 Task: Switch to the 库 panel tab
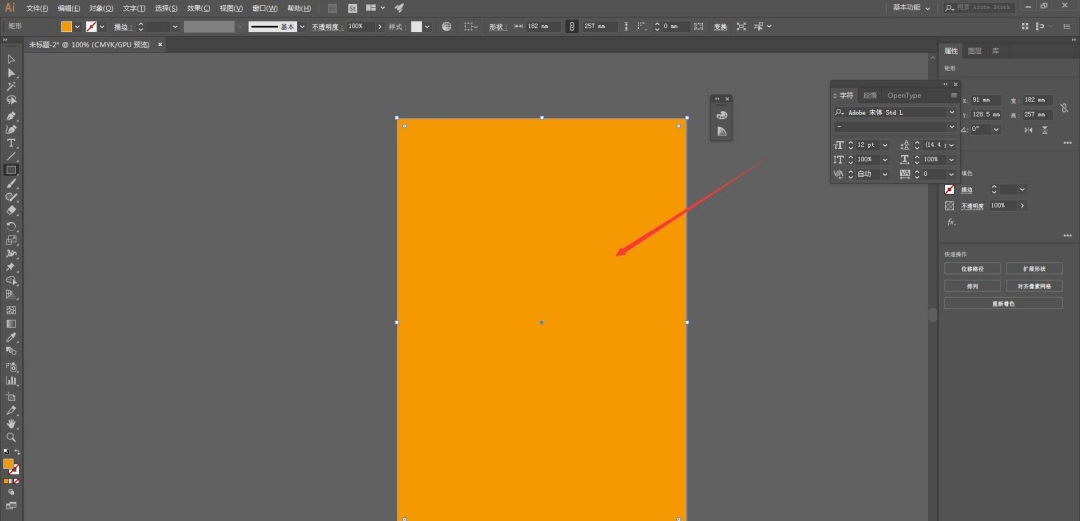[x=995, y=51]
